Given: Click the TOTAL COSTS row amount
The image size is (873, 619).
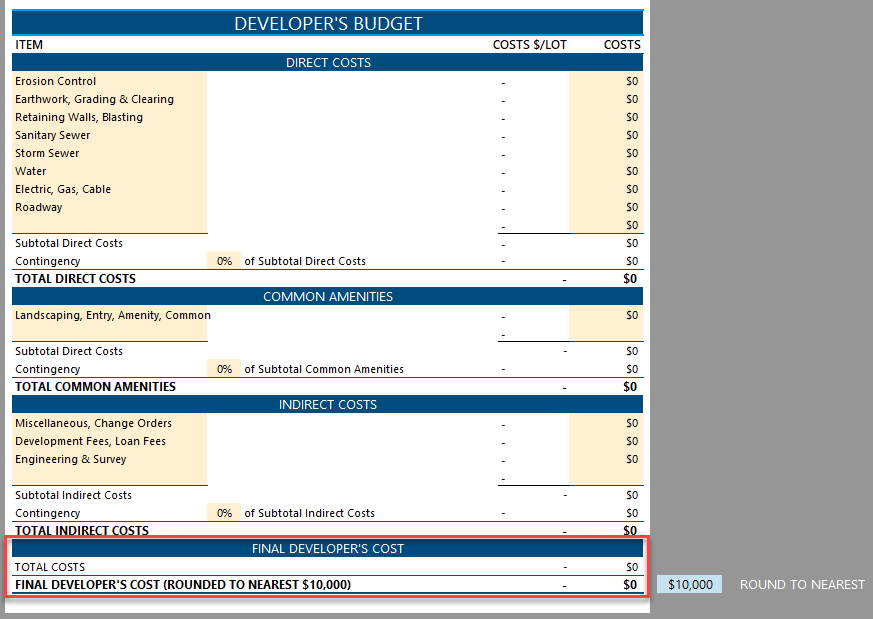Looking at the screenshot, I should point(629,566).
